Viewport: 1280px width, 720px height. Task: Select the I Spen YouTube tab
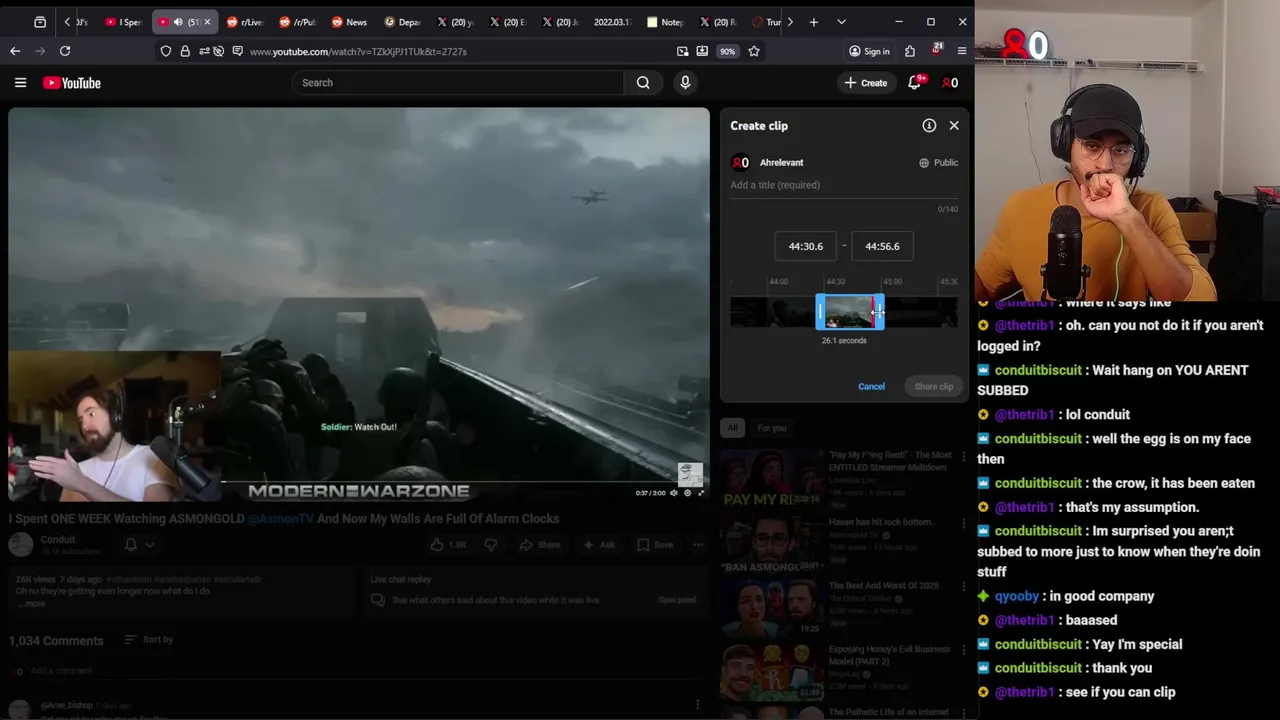tap(124, 22)
